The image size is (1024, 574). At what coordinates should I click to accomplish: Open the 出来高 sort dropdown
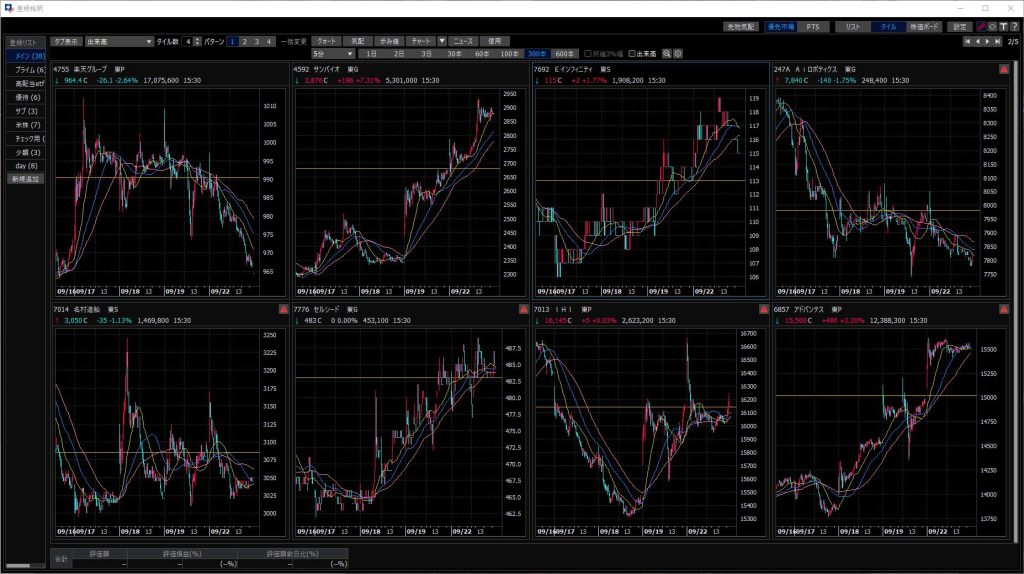117,41
